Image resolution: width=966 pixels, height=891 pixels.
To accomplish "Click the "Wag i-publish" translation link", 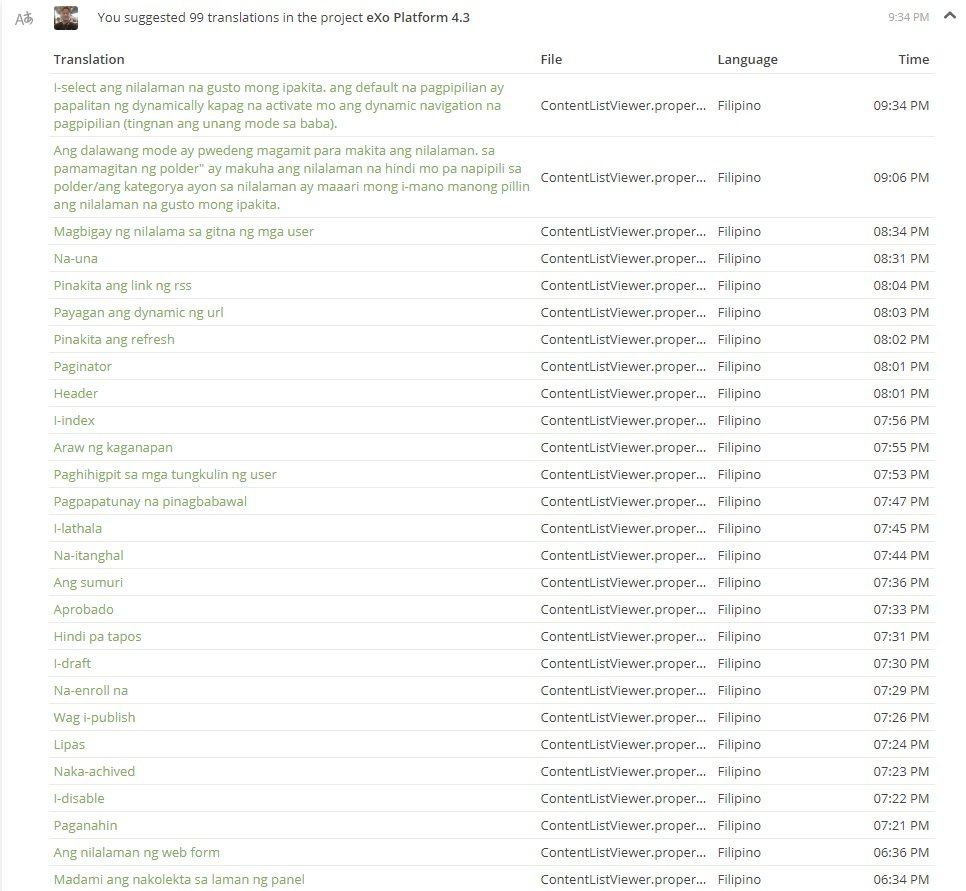I will 94,717.
